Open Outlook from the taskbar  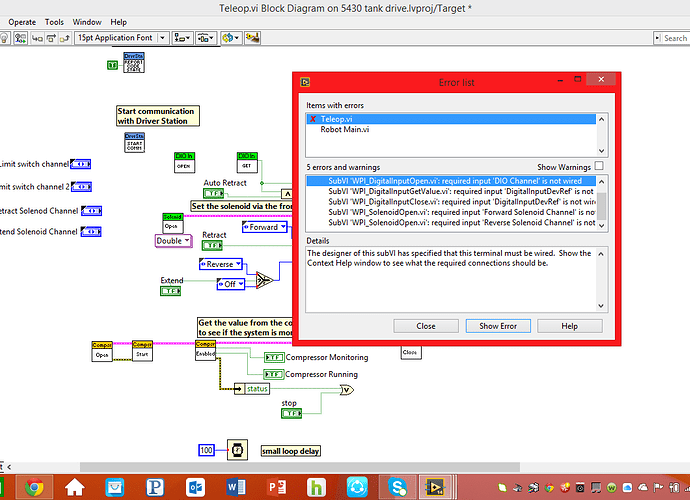coord(195,487)
